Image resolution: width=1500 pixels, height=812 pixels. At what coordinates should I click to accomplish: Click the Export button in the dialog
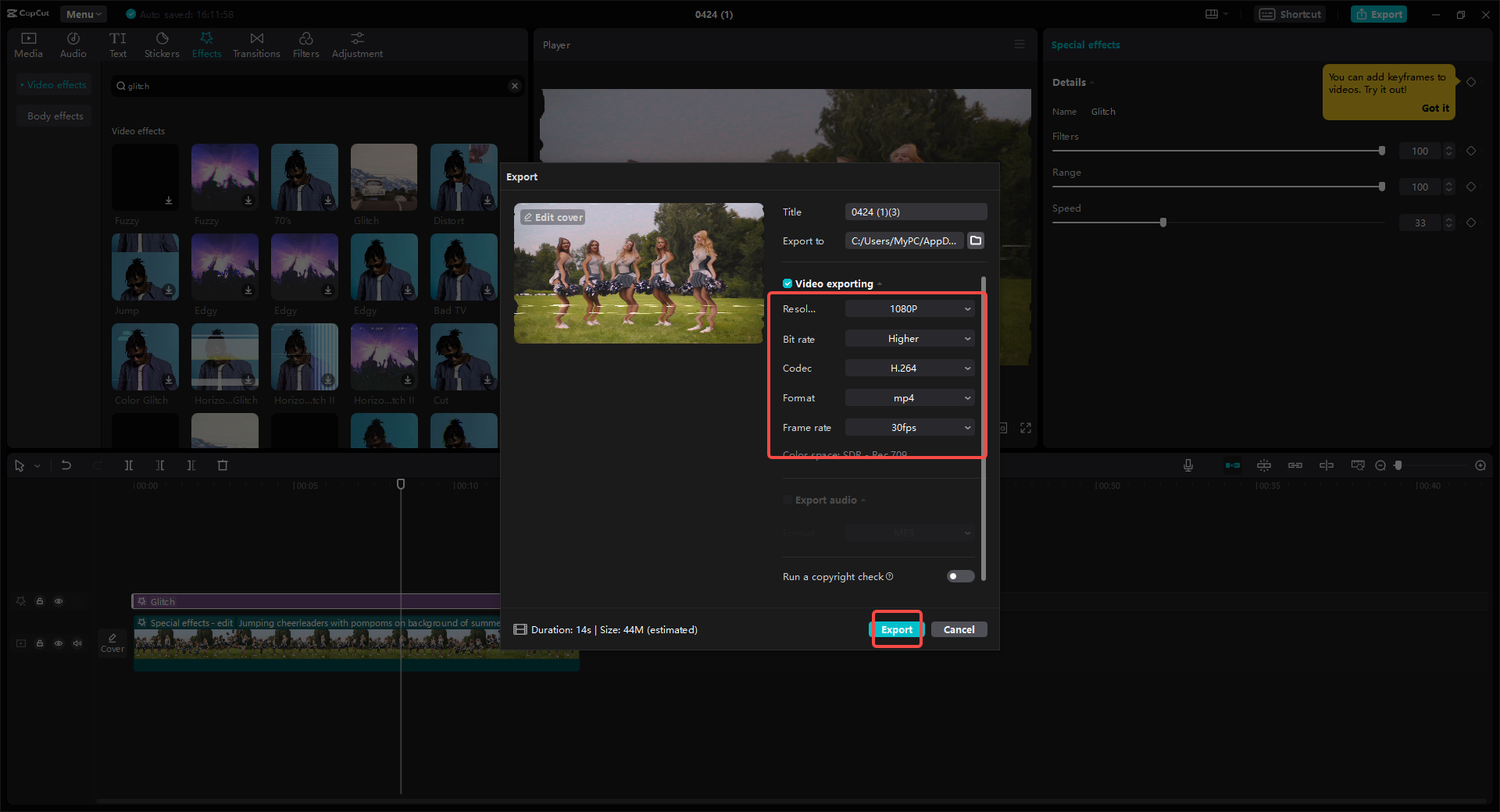[897, 629]
